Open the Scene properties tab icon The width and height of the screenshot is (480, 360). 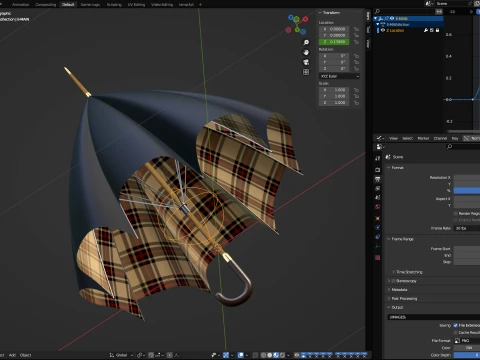pos(378,197)
